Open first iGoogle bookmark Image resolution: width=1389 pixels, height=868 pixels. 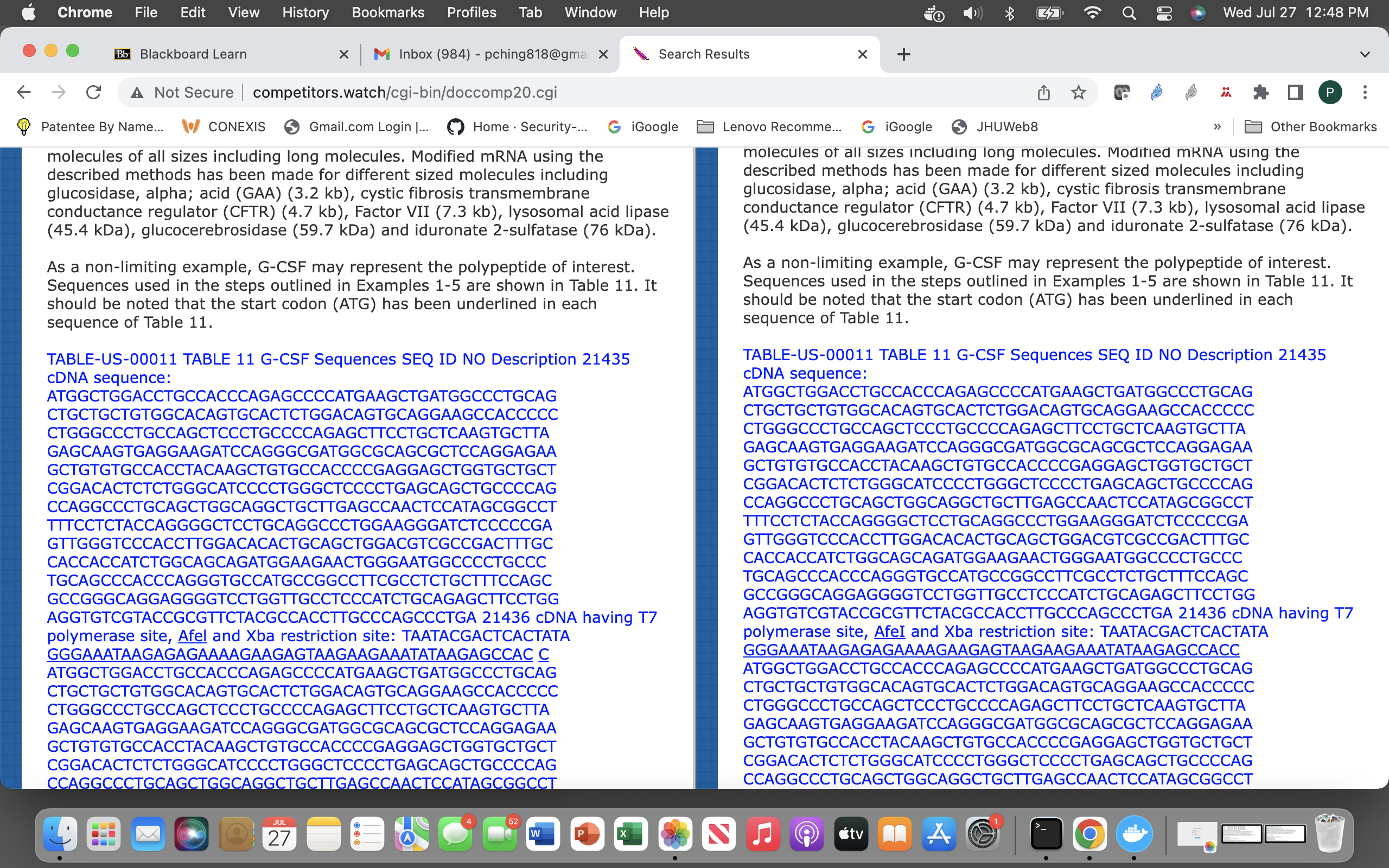(x=643, y=127)
